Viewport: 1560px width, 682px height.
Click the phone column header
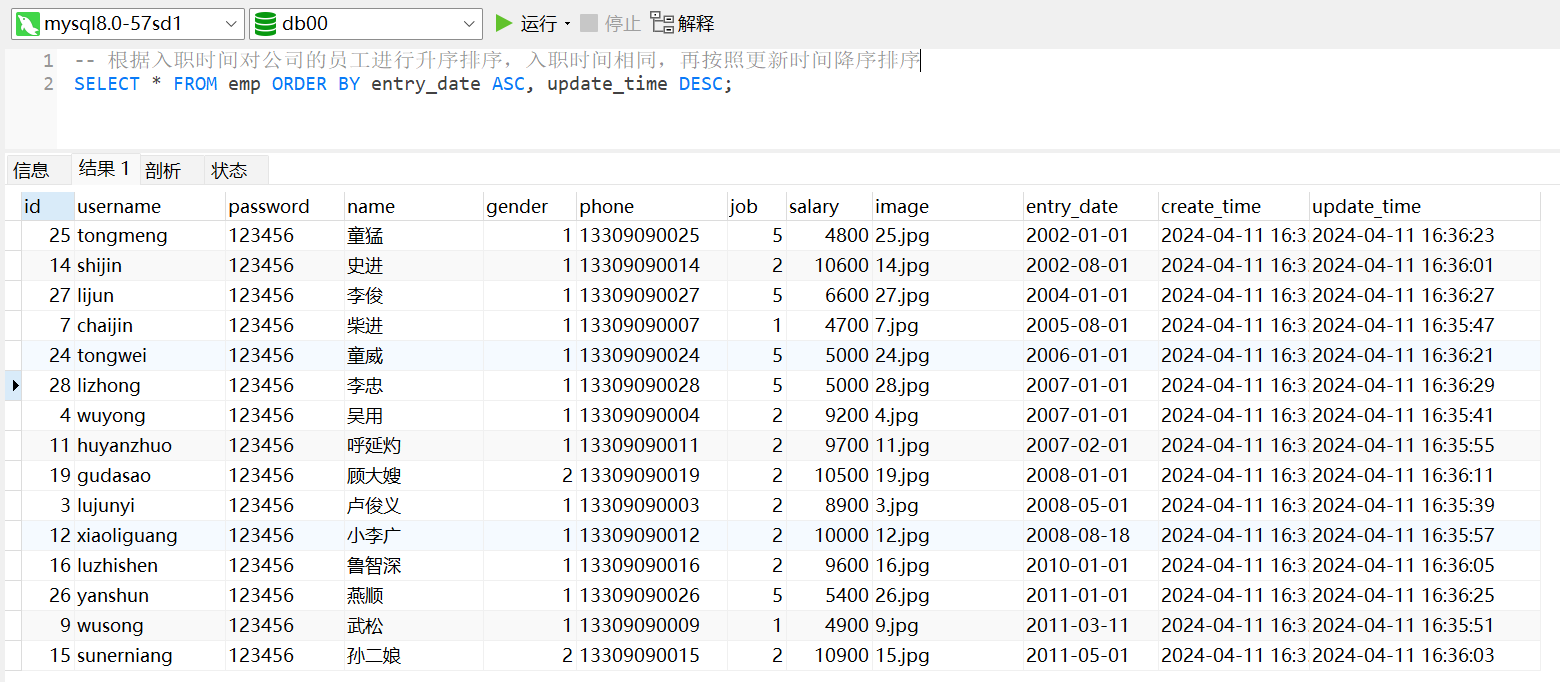[x=652, y=206]
